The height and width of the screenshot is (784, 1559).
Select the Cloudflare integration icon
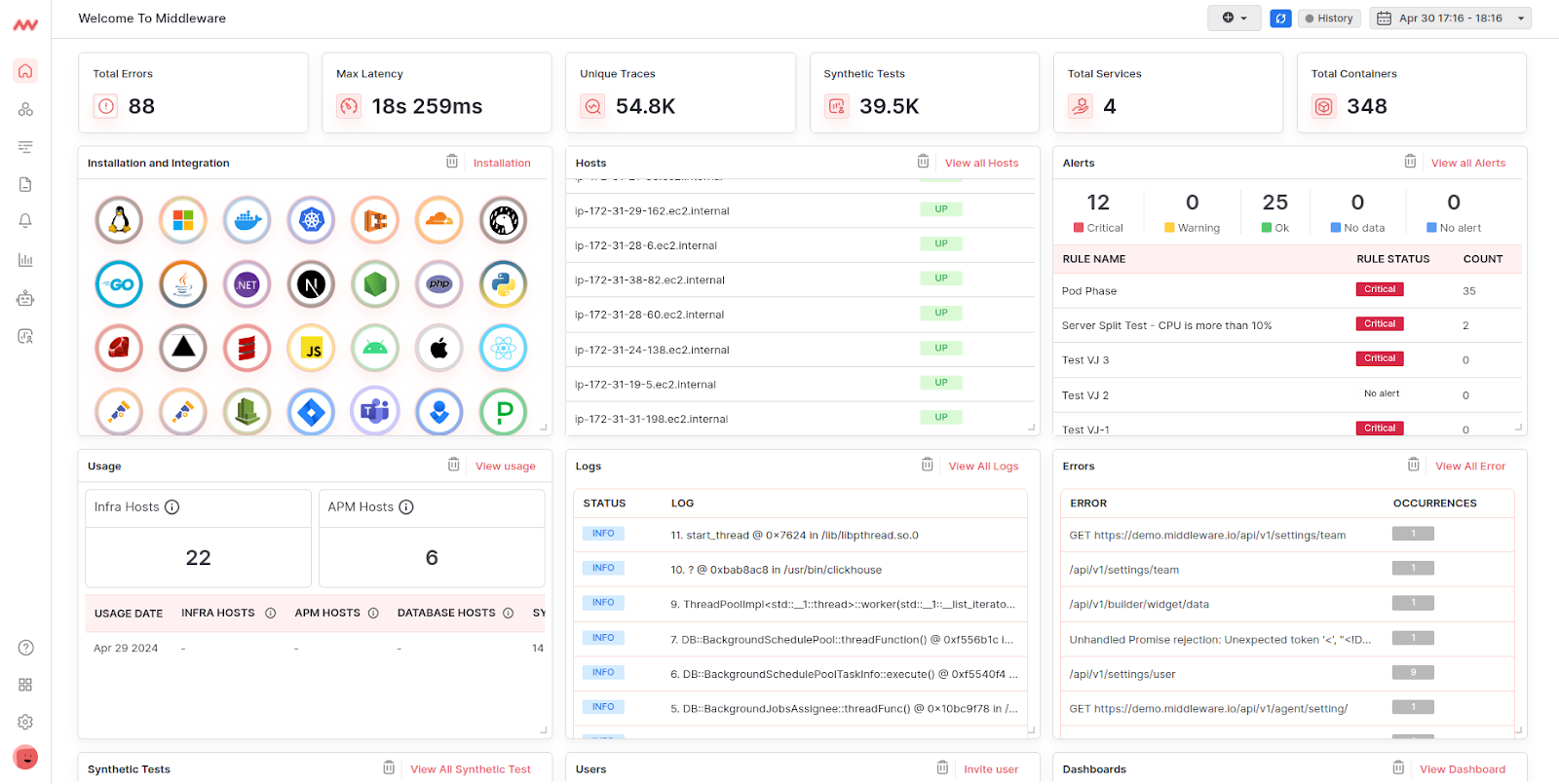click(x=439, y=220)
